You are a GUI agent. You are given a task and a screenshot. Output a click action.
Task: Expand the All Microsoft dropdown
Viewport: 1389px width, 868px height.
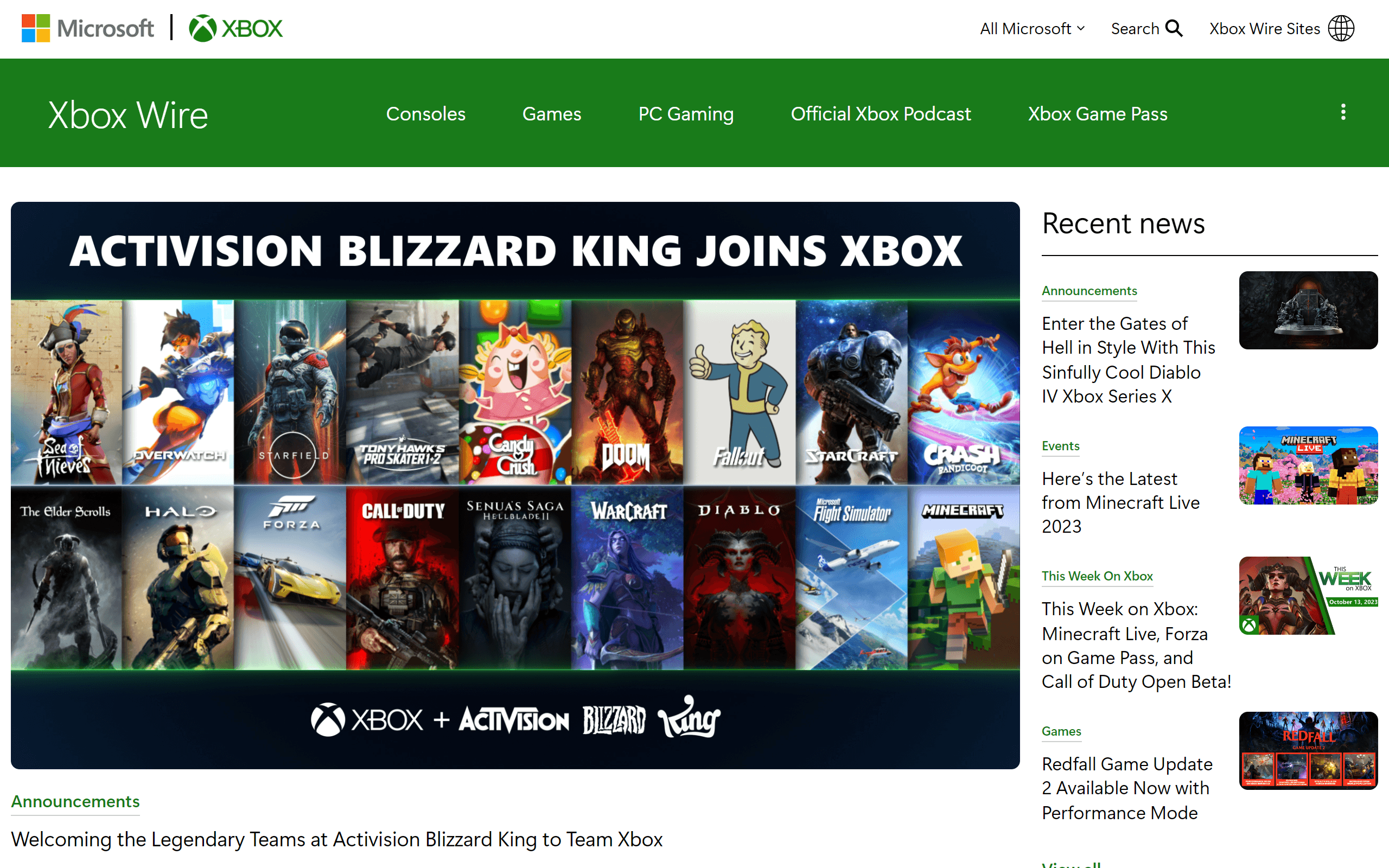coord(1031,28)
